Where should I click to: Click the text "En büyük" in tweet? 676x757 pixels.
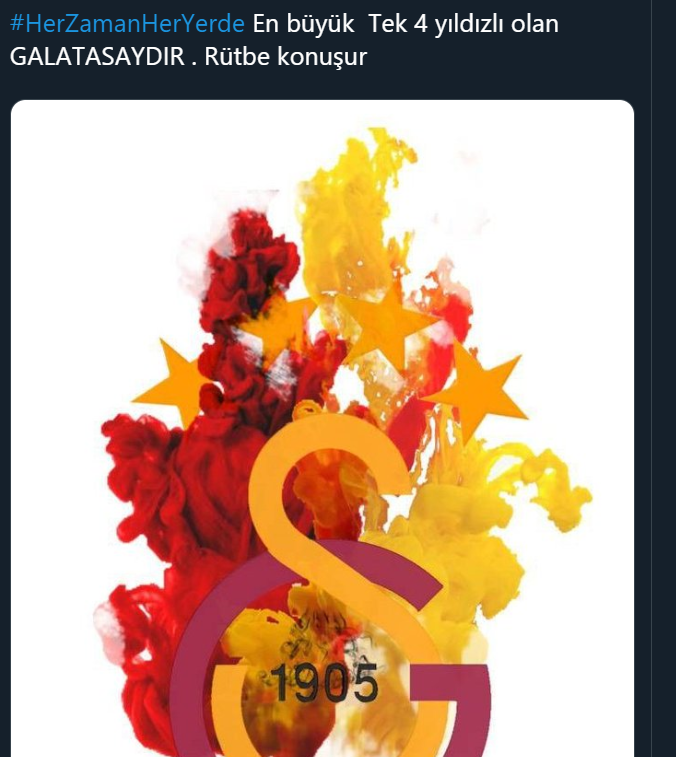pos(303,24)
